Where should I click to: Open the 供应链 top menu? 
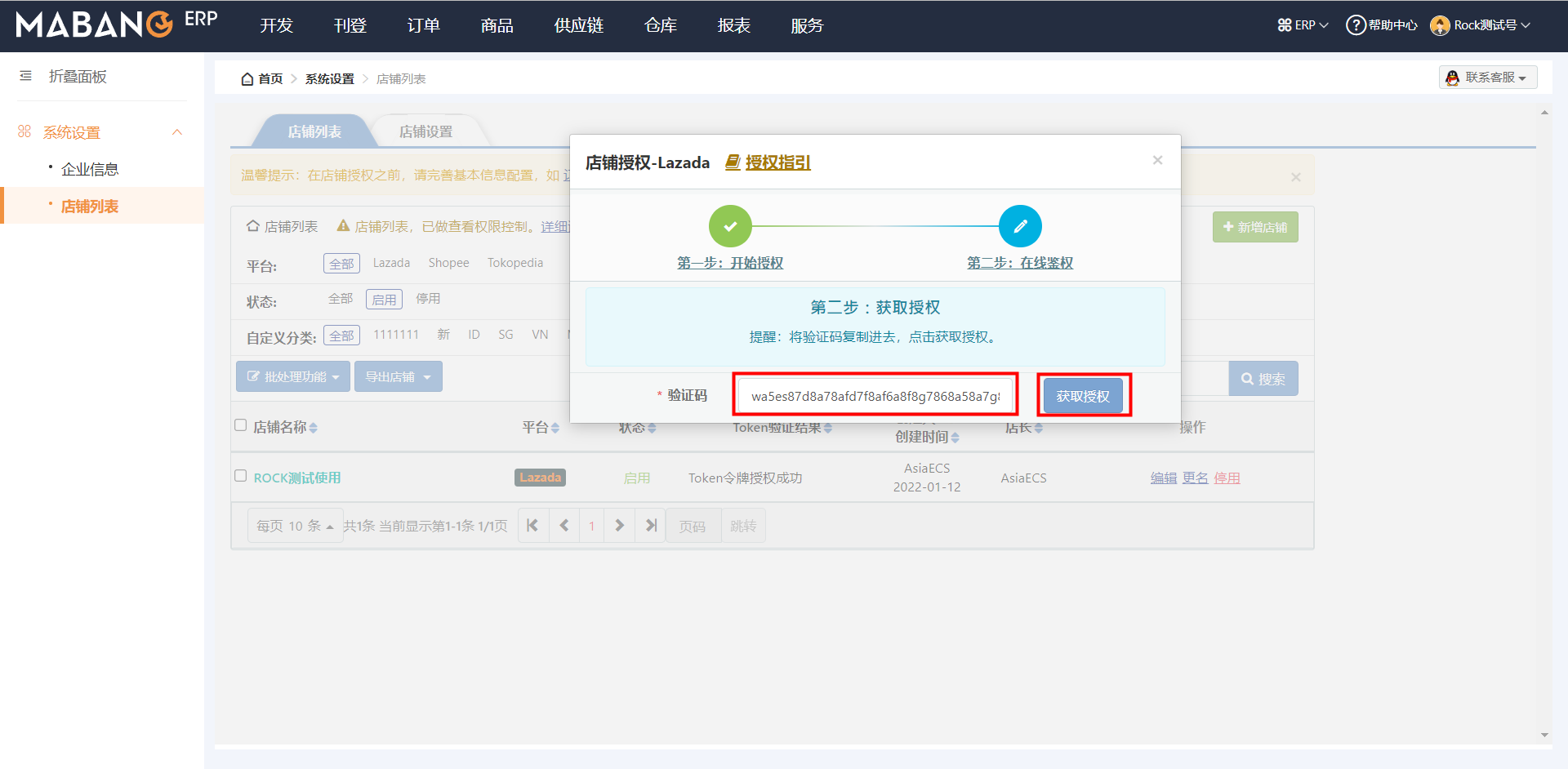click(x=579, y=25)
